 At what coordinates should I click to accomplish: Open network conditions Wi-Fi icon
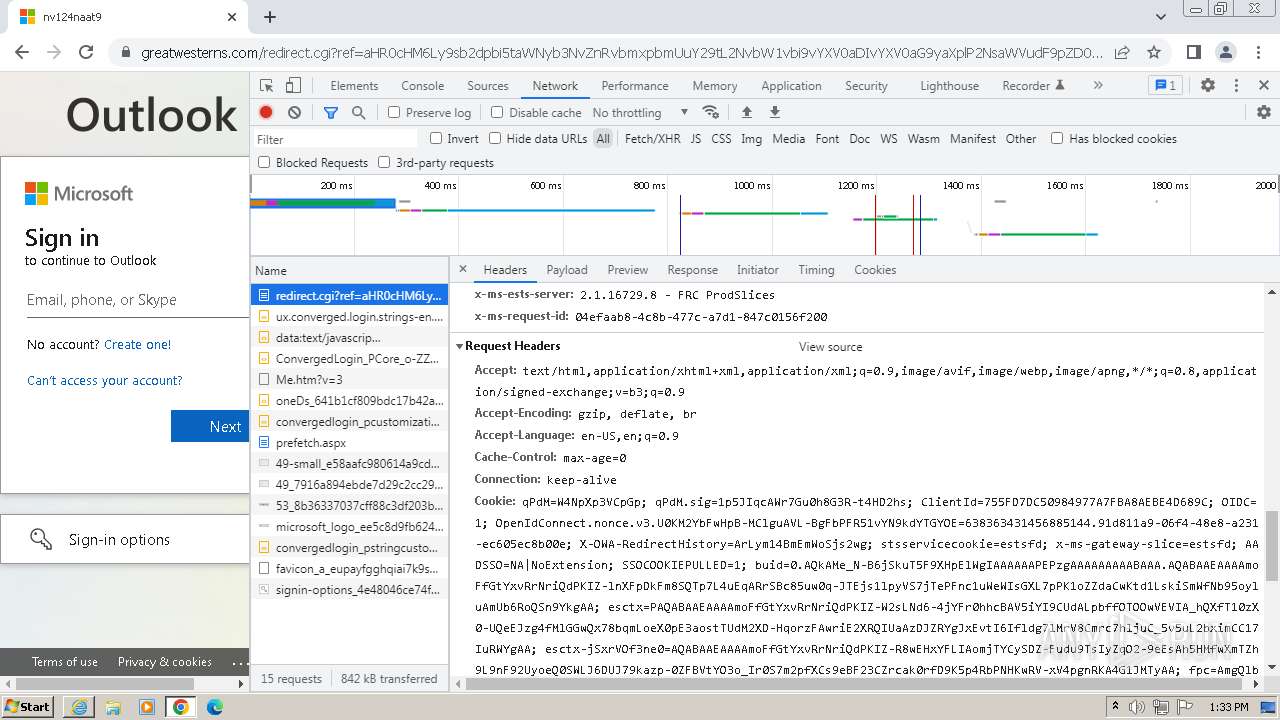[x=711, y=113]
